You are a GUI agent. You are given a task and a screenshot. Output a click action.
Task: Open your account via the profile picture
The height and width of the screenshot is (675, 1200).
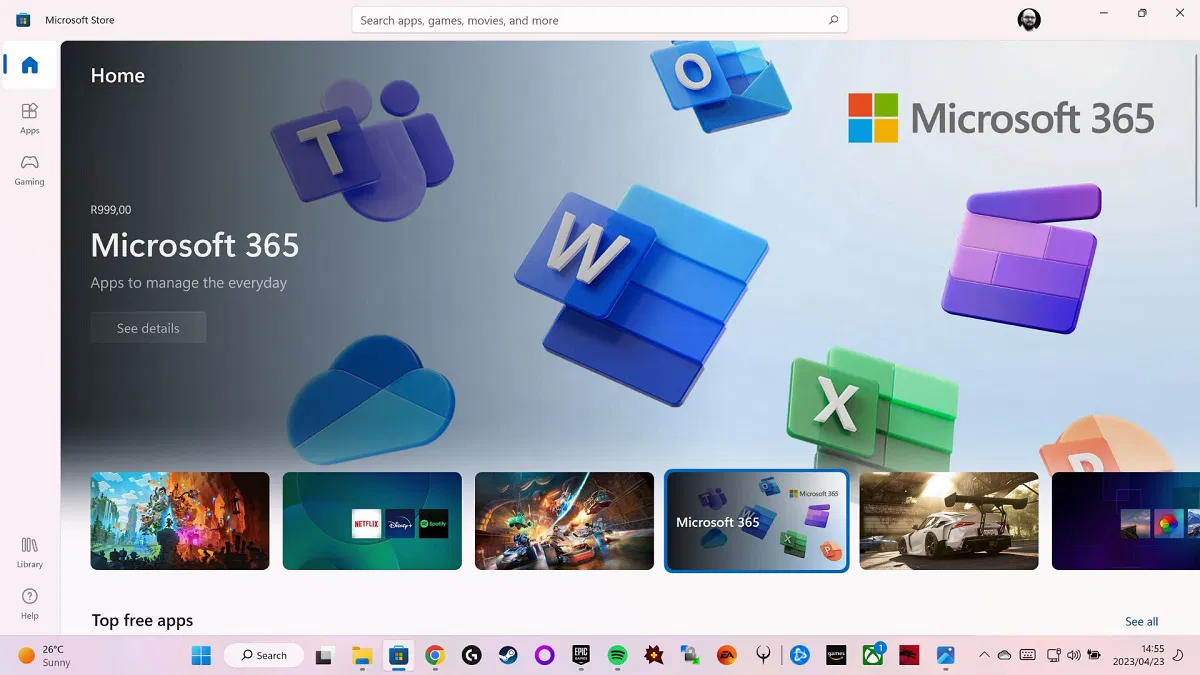tap(1029, 19)
